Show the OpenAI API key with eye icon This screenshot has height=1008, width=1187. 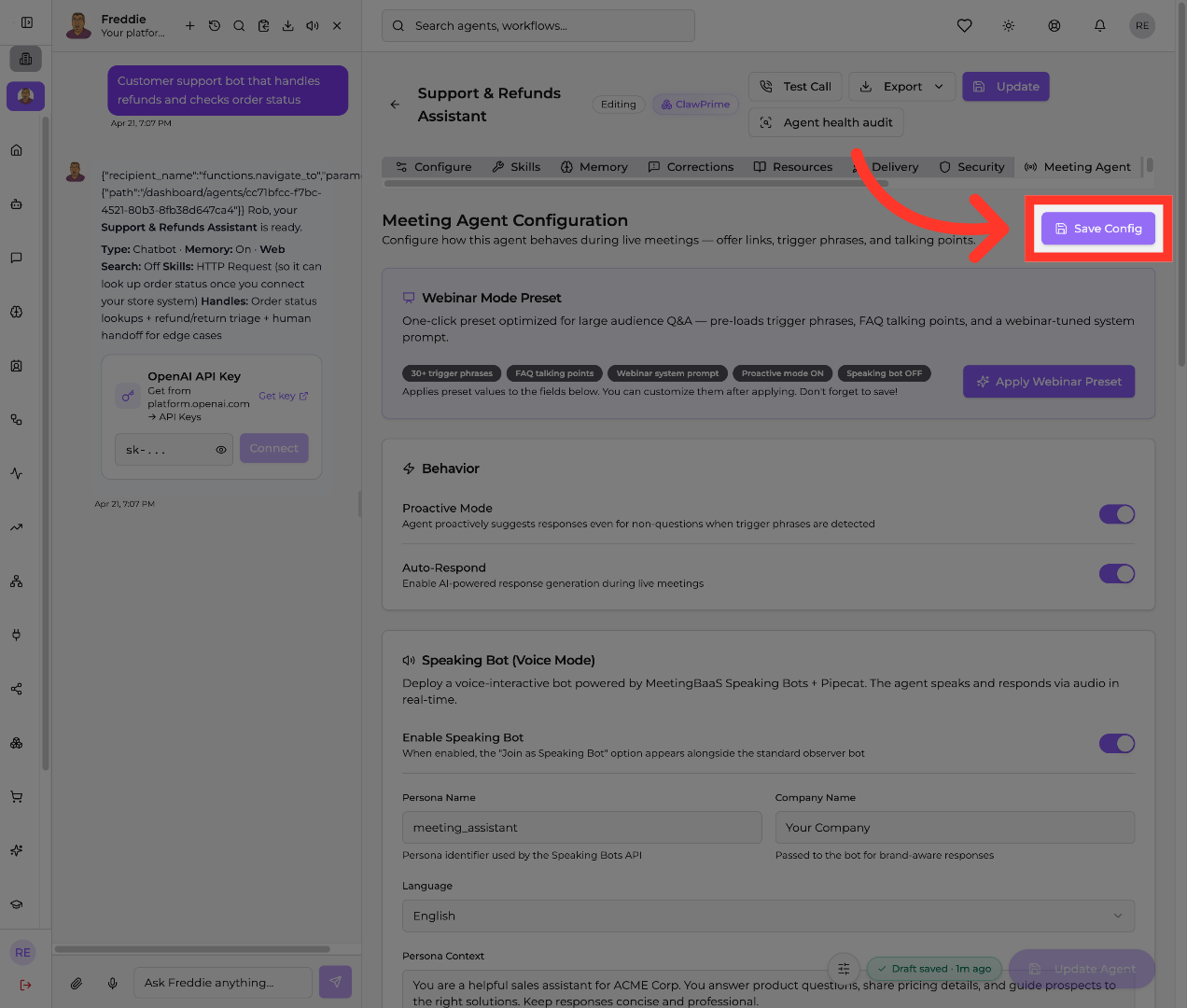click(x=221, y=450)
